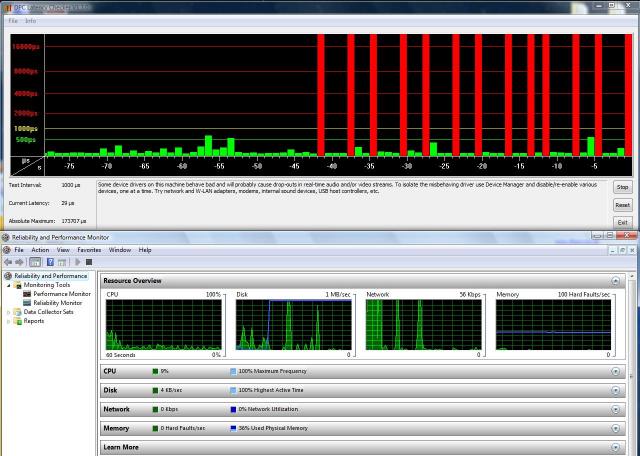The image size is (640, 456).
Task: Collapse the Monitoring Tools tree node
Action: point(9,285)
